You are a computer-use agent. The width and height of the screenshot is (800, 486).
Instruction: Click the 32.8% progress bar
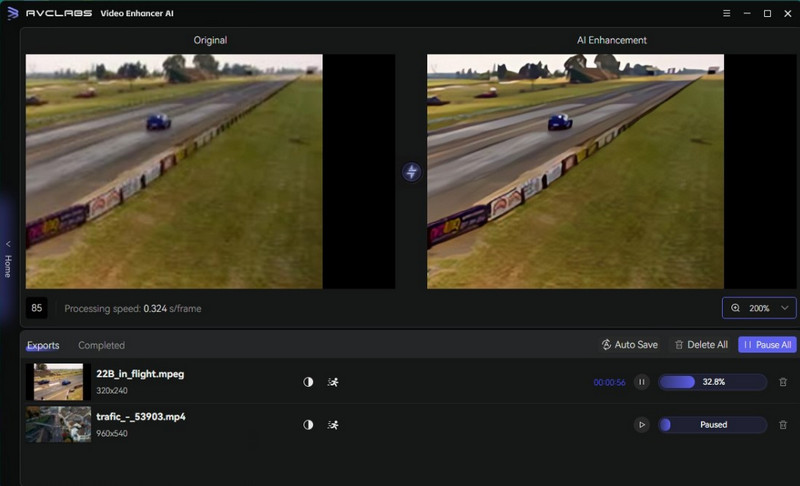click(712, 382)
